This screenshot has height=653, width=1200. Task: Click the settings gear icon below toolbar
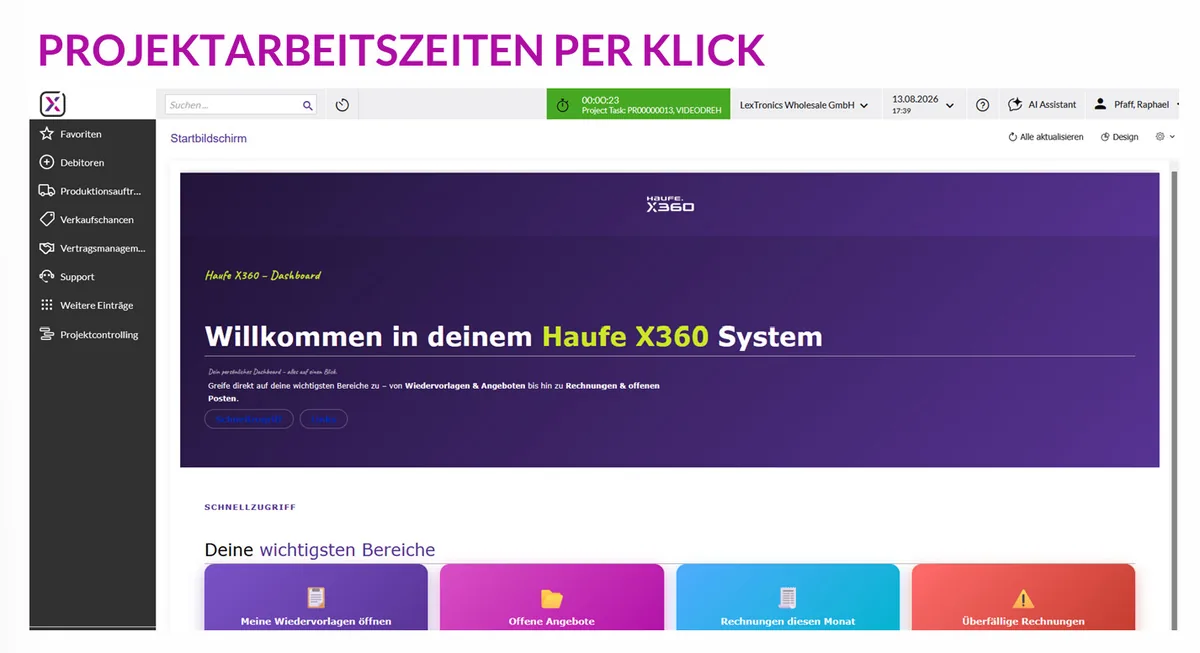1160,137
